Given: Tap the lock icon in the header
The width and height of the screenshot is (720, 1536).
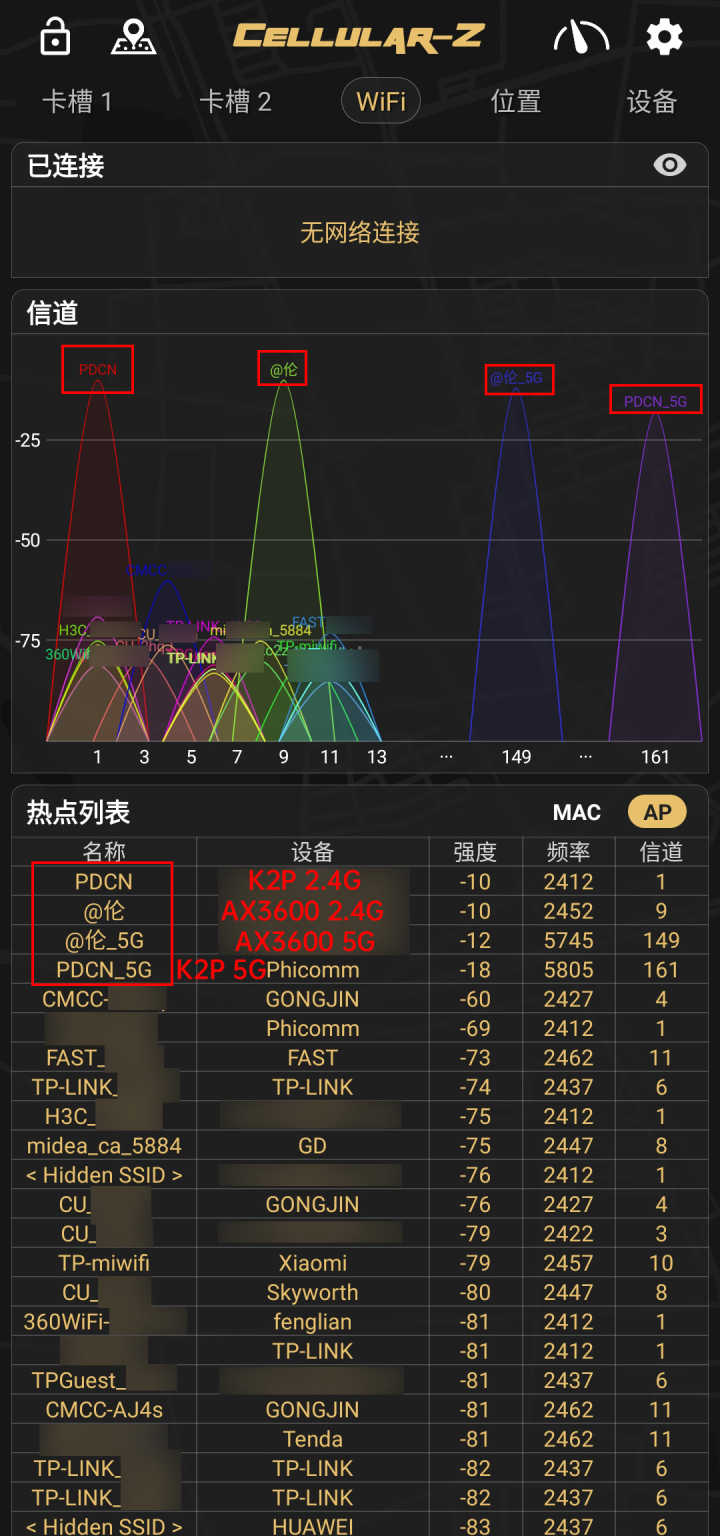Looking at the screenshot, I should point(55,37).
